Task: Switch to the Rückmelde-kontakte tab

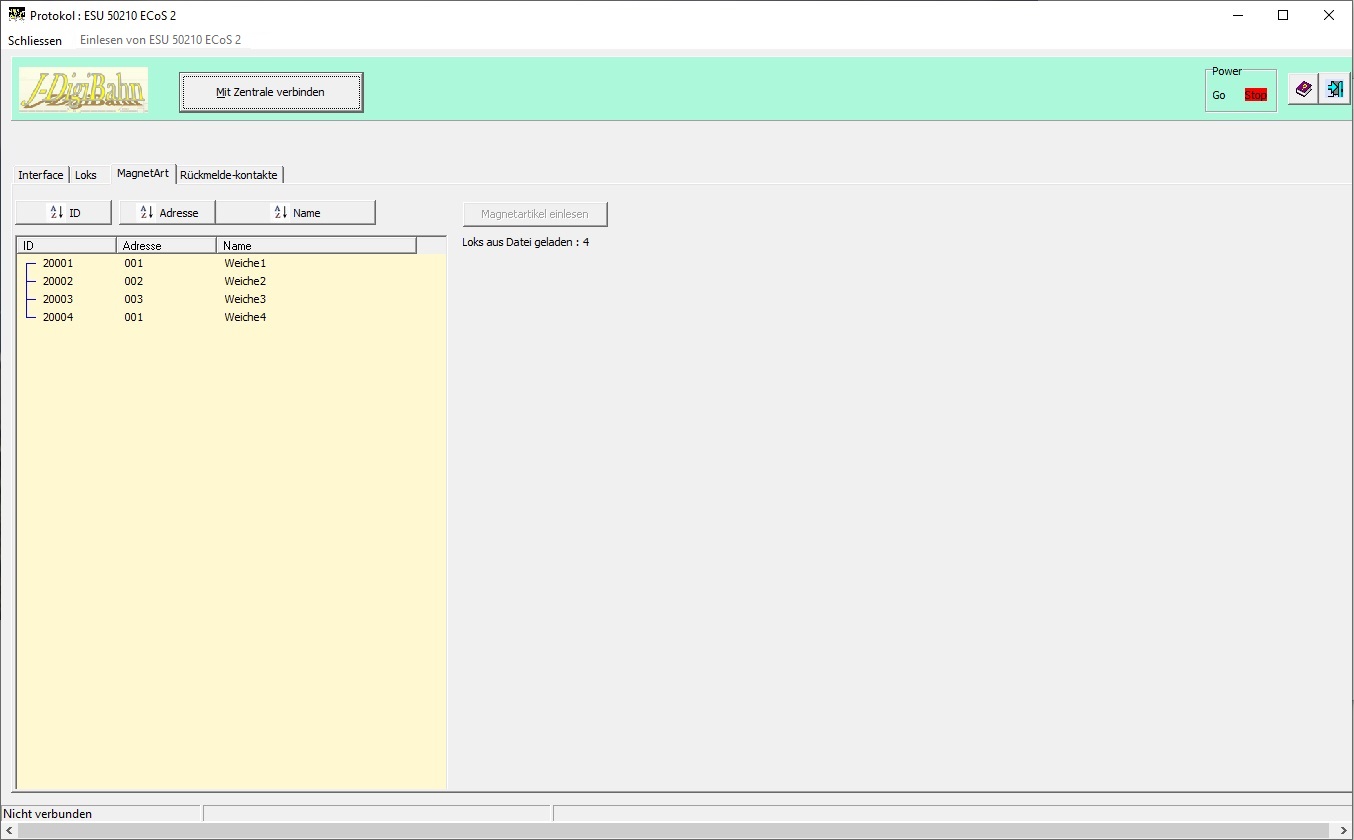Action: [229, 175]
